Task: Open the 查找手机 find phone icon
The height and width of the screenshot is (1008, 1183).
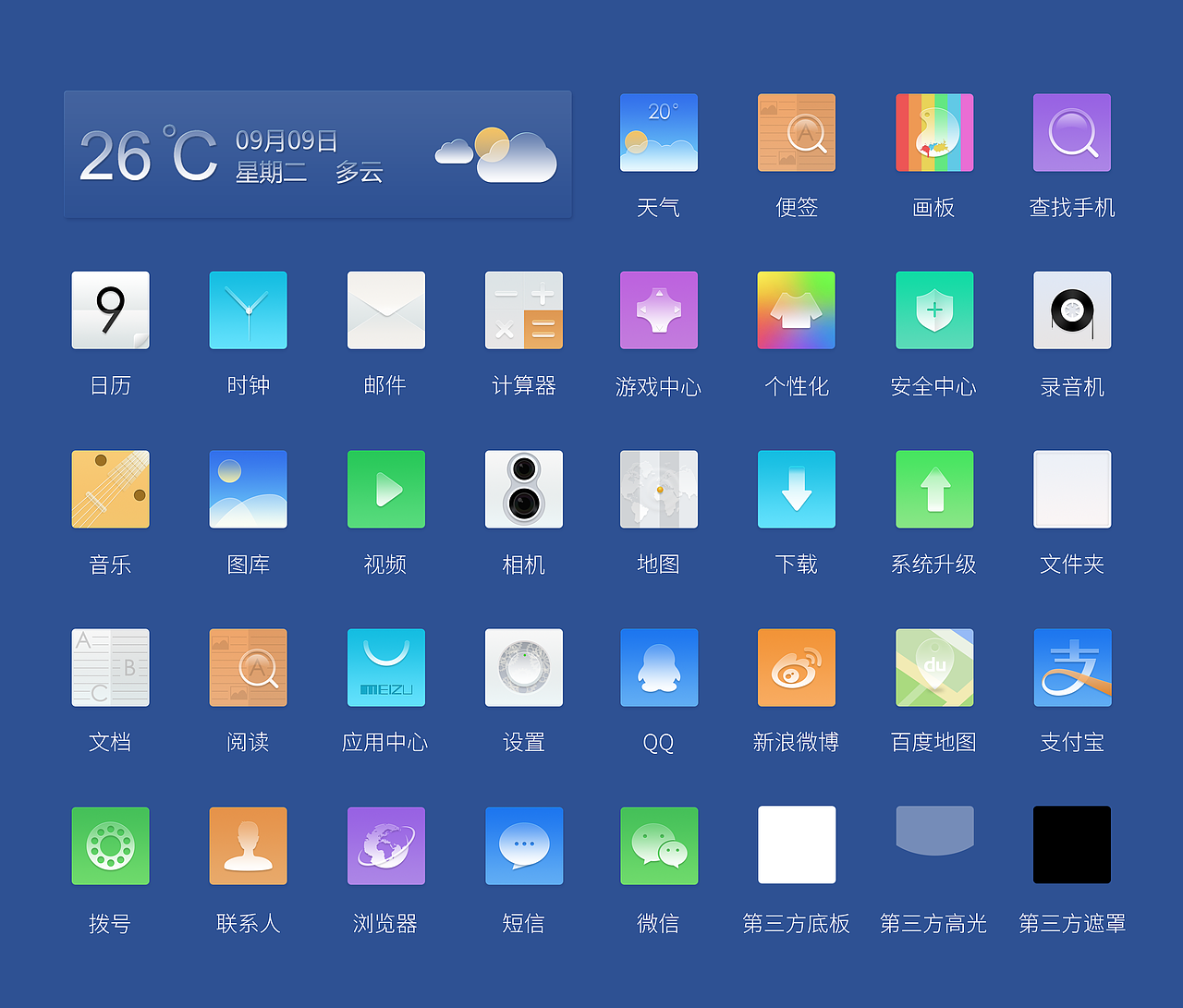Action: pos(1072,132)
